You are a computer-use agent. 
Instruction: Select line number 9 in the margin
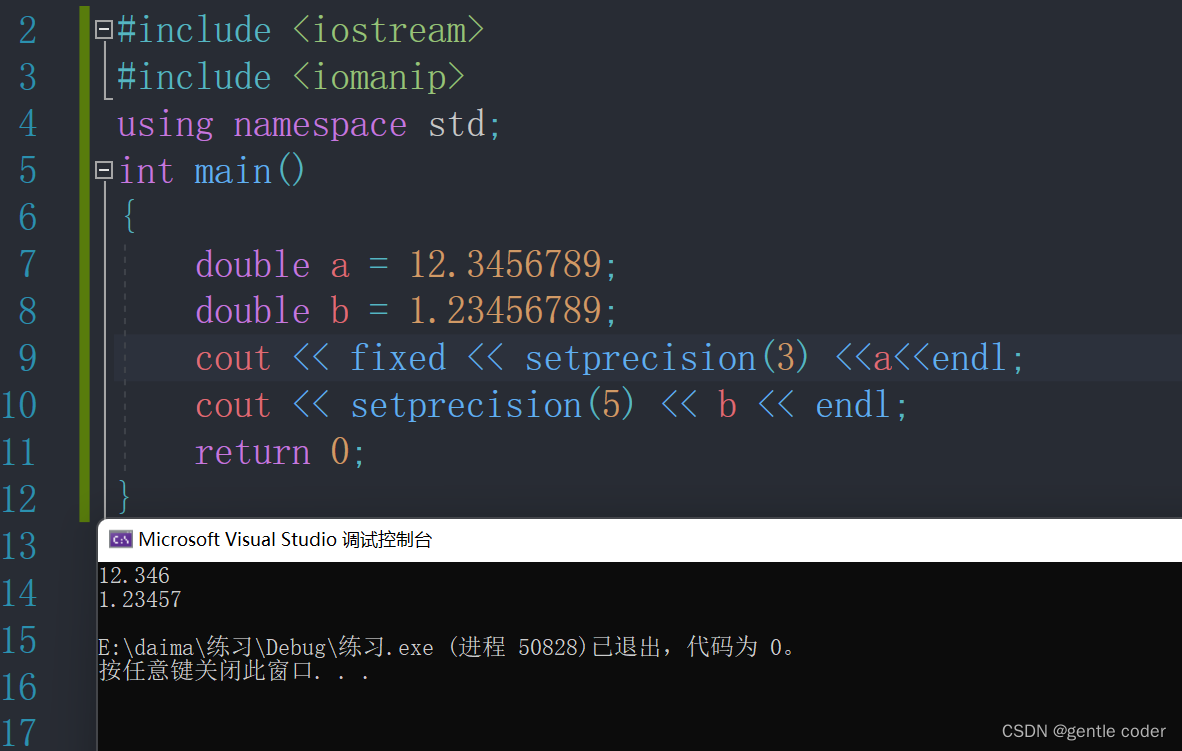coord(27,357)
